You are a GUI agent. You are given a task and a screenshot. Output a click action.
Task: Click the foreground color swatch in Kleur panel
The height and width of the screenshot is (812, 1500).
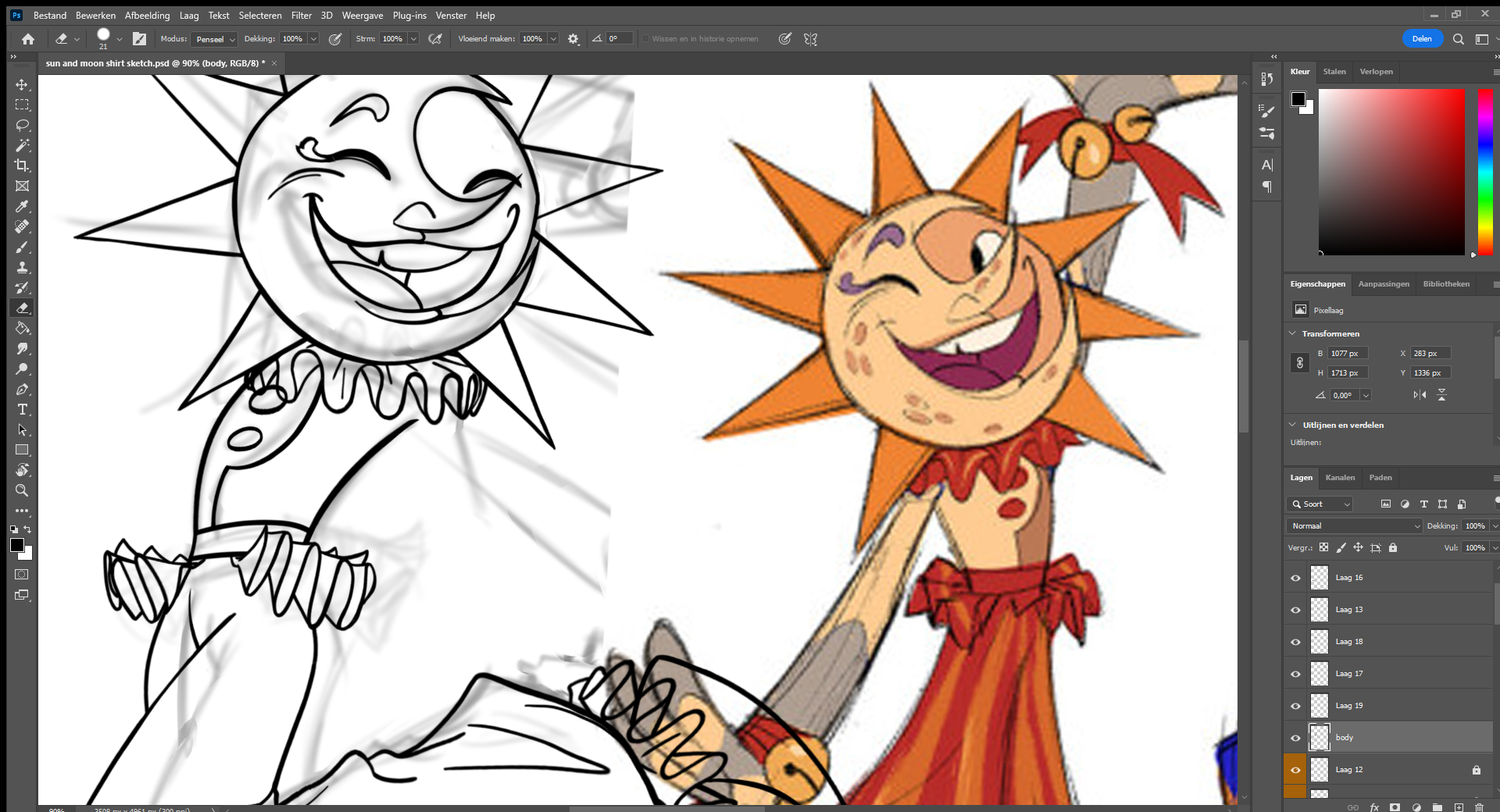click(1298, 98)
